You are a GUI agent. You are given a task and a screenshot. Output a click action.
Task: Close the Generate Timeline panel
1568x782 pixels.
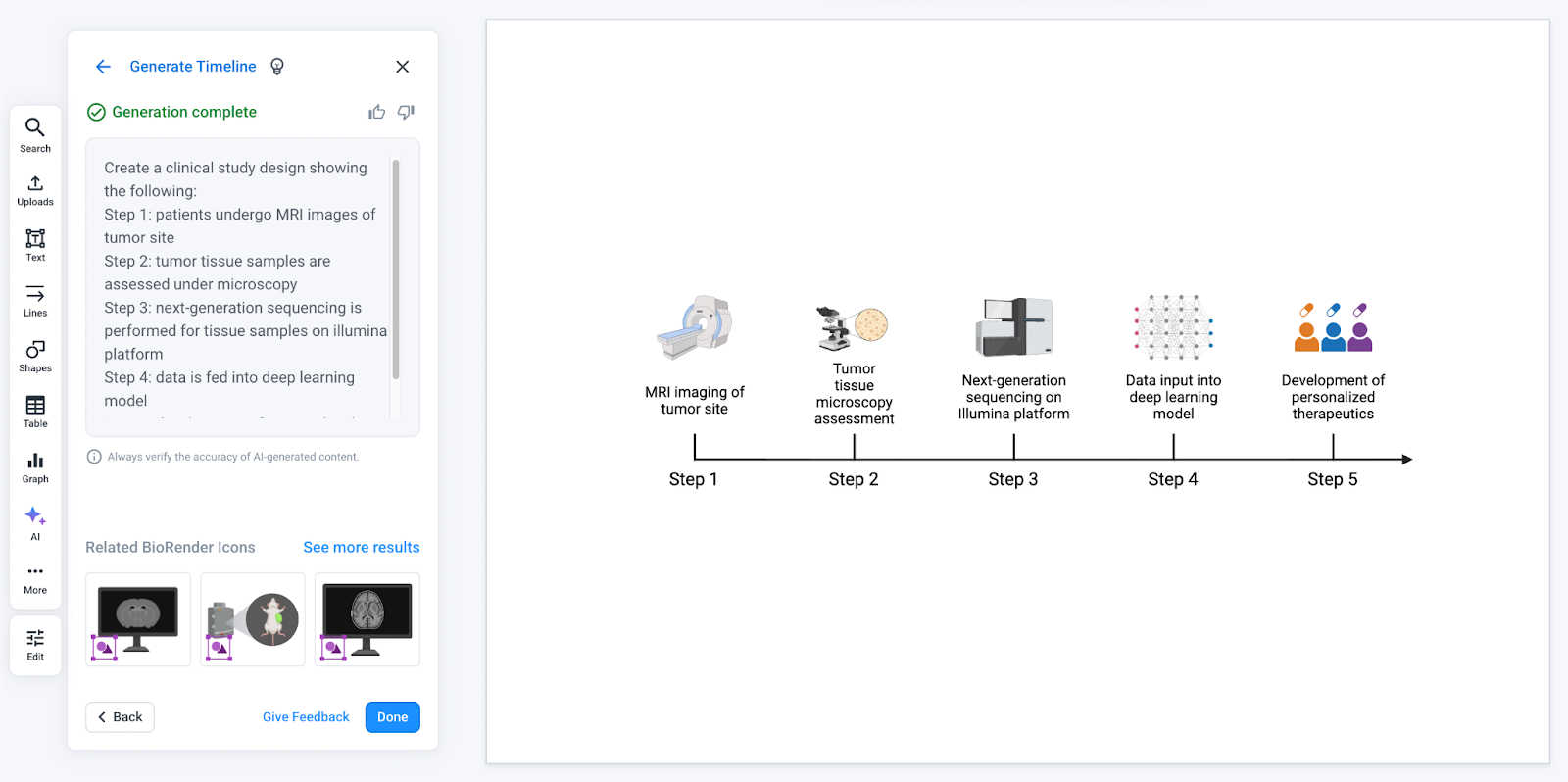402,67
